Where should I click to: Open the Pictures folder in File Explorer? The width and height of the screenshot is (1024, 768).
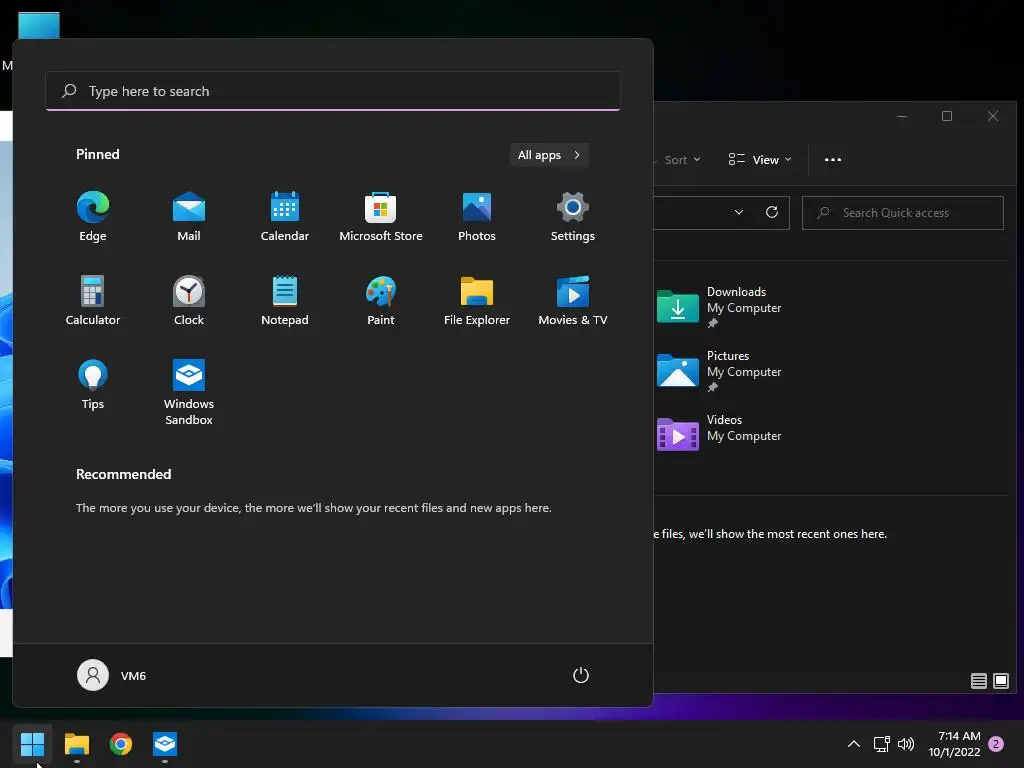coord(720,371)
